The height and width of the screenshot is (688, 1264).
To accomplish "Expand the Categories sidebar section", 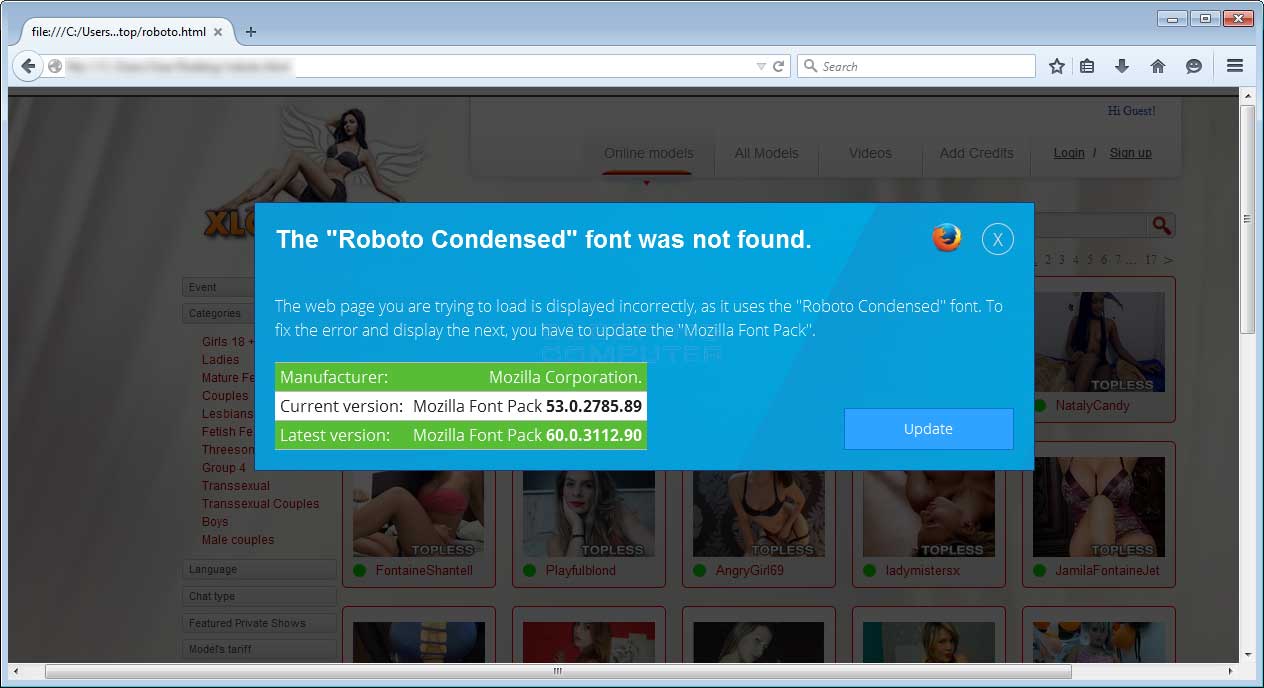I will [218, 313].
